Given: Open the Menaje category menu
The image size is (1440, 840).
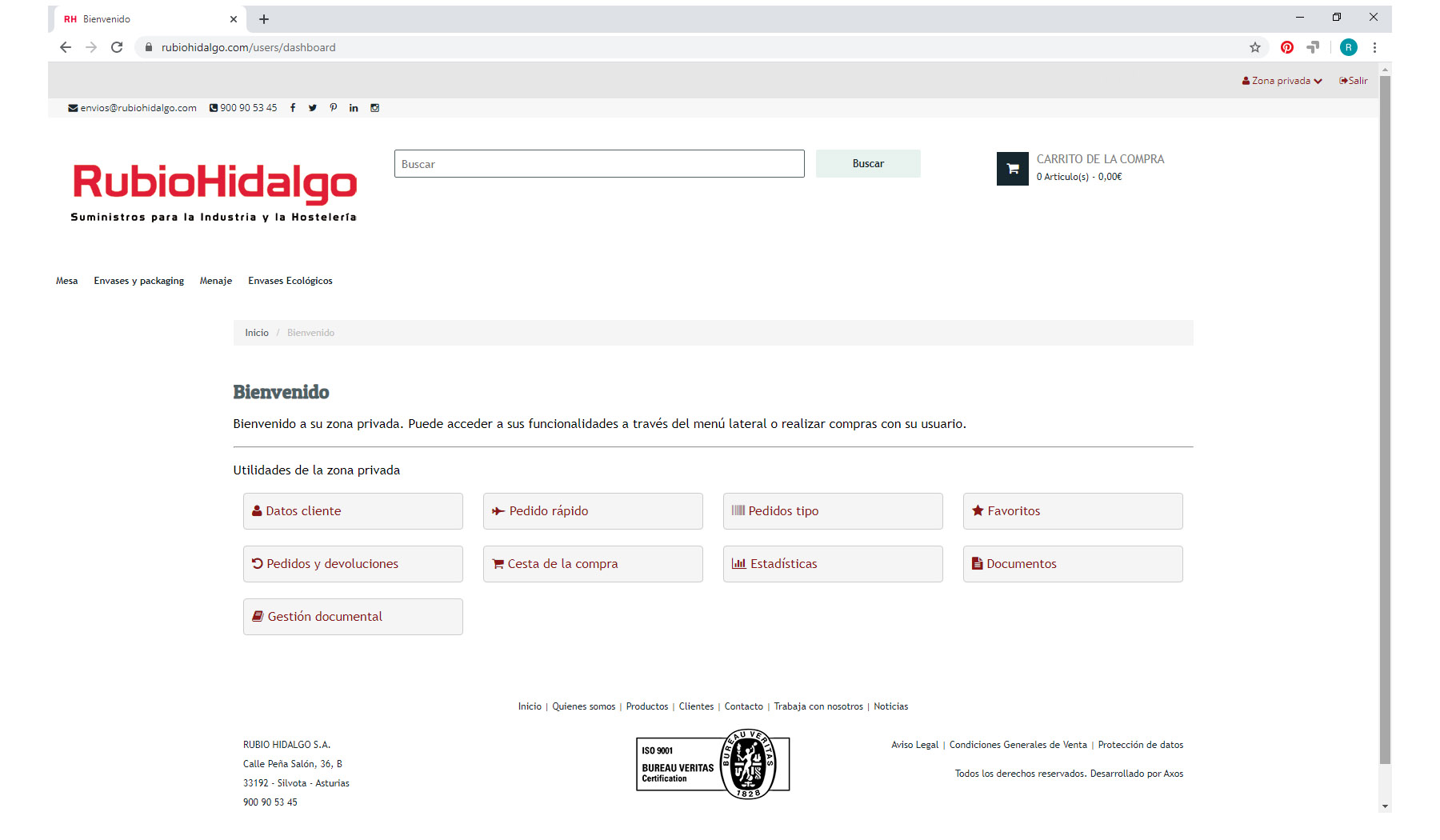Looking at the screenshot, I should click(216, 281).
